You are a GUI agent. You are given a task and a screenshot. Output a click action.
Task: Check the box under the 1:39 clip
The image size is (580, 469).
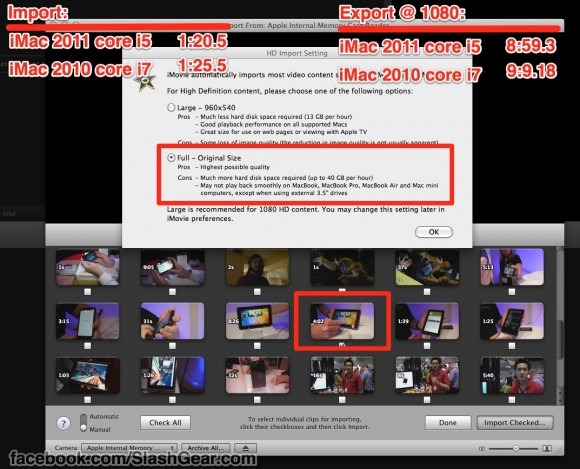click(427, 345)
